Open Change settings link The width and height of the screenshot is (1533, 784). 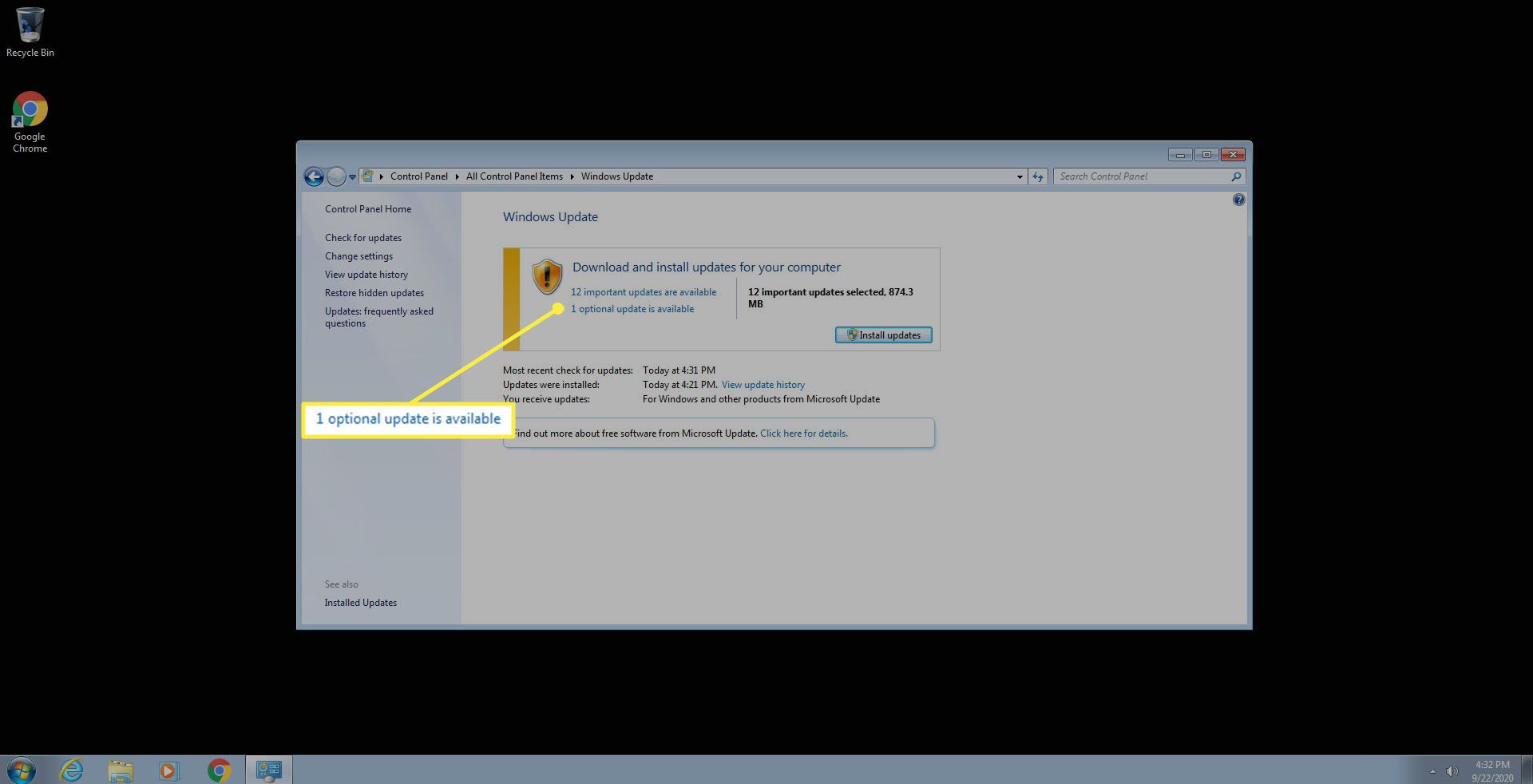[358, 256]
